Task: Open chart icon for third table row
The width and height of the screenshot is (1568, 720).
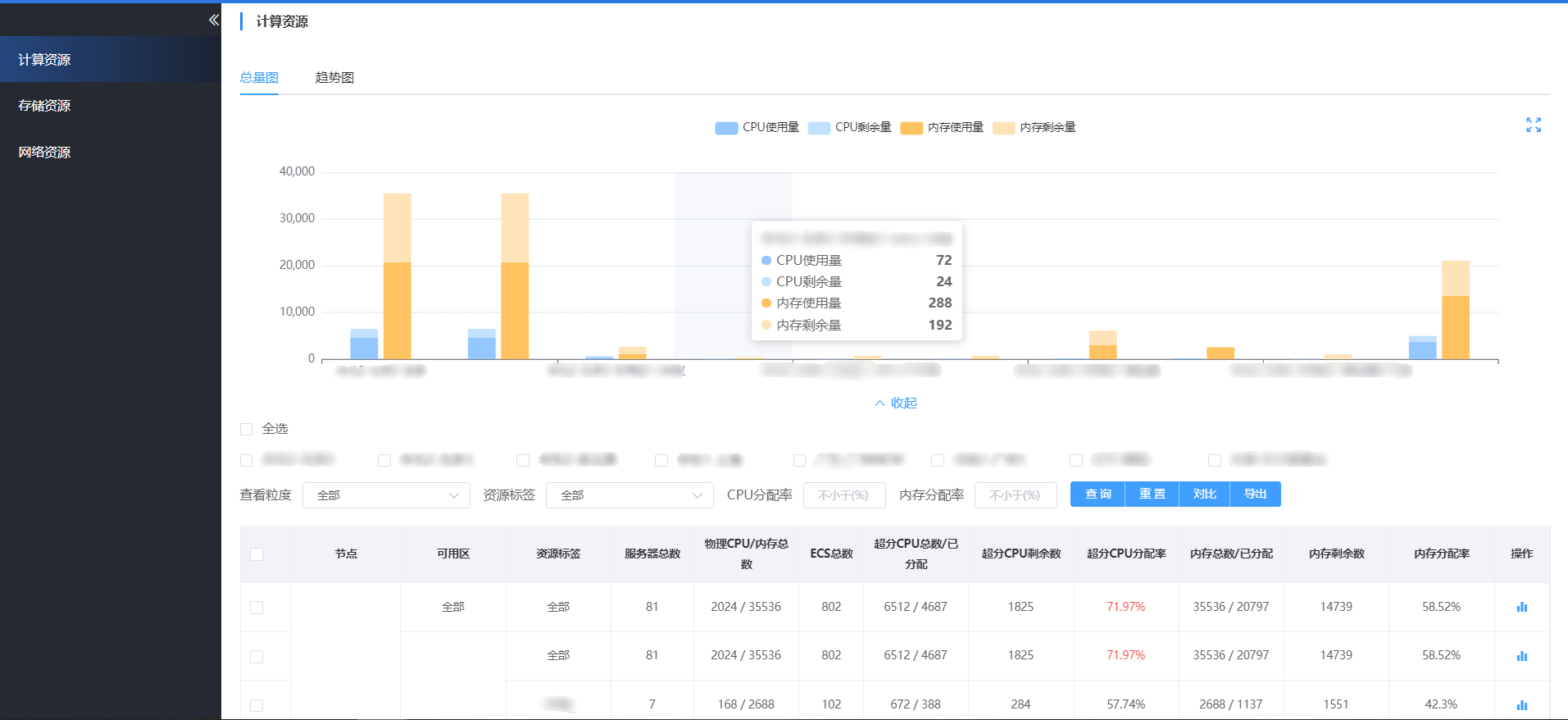Action: point(1521,704)
